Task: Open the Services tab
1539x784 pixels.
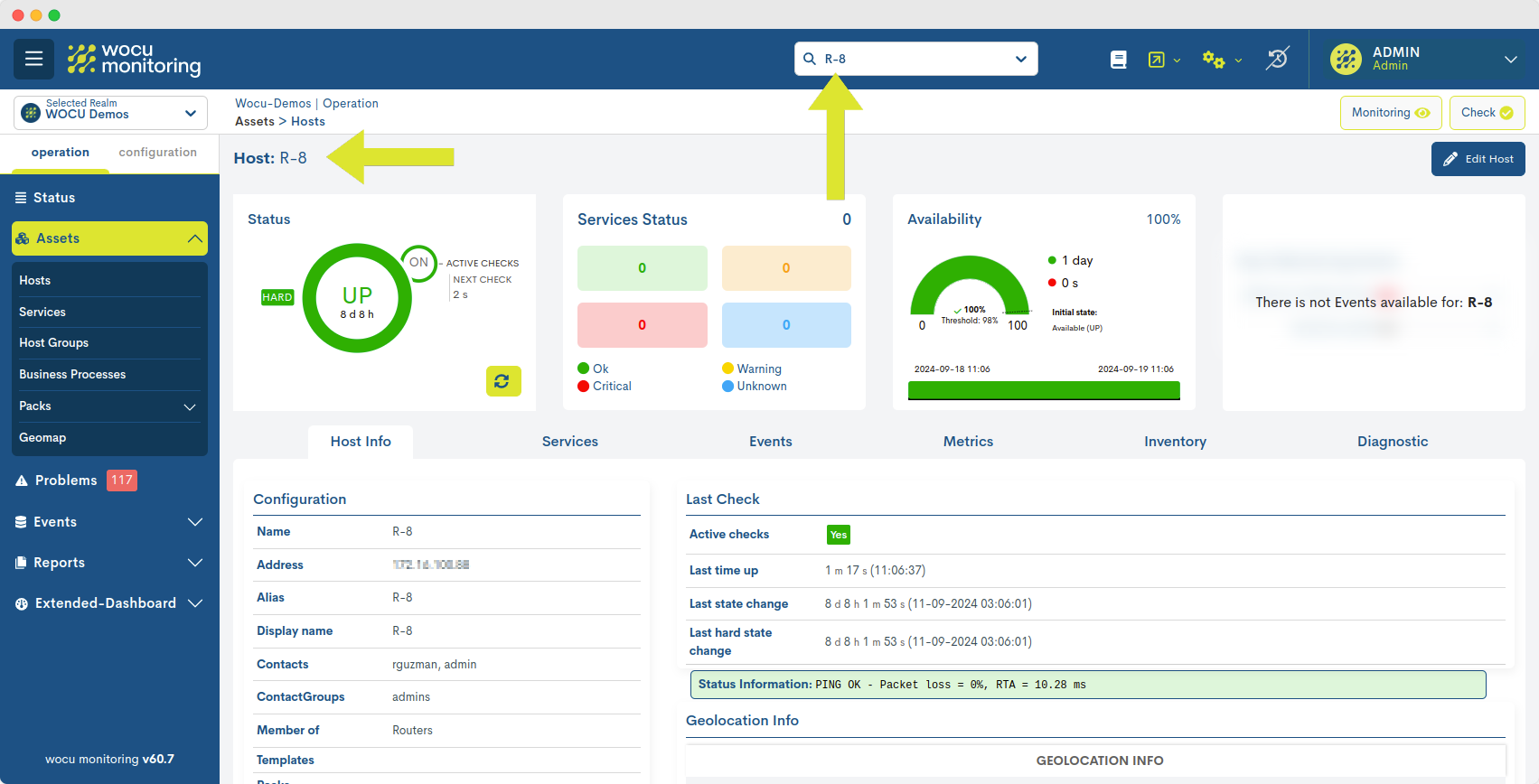Action: pos(570,442)
